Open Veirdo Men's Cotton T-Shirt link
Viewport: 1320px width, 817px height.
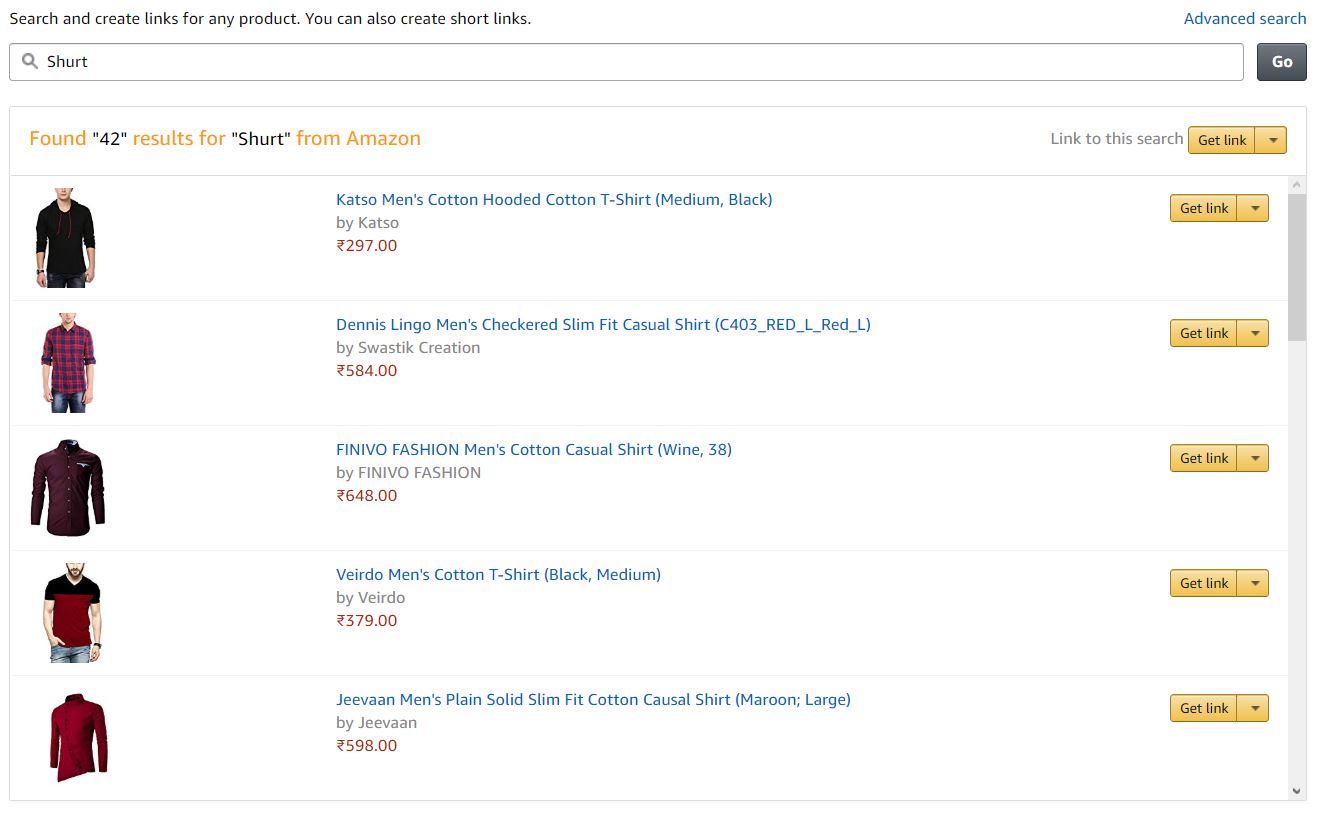click(498, 574)
